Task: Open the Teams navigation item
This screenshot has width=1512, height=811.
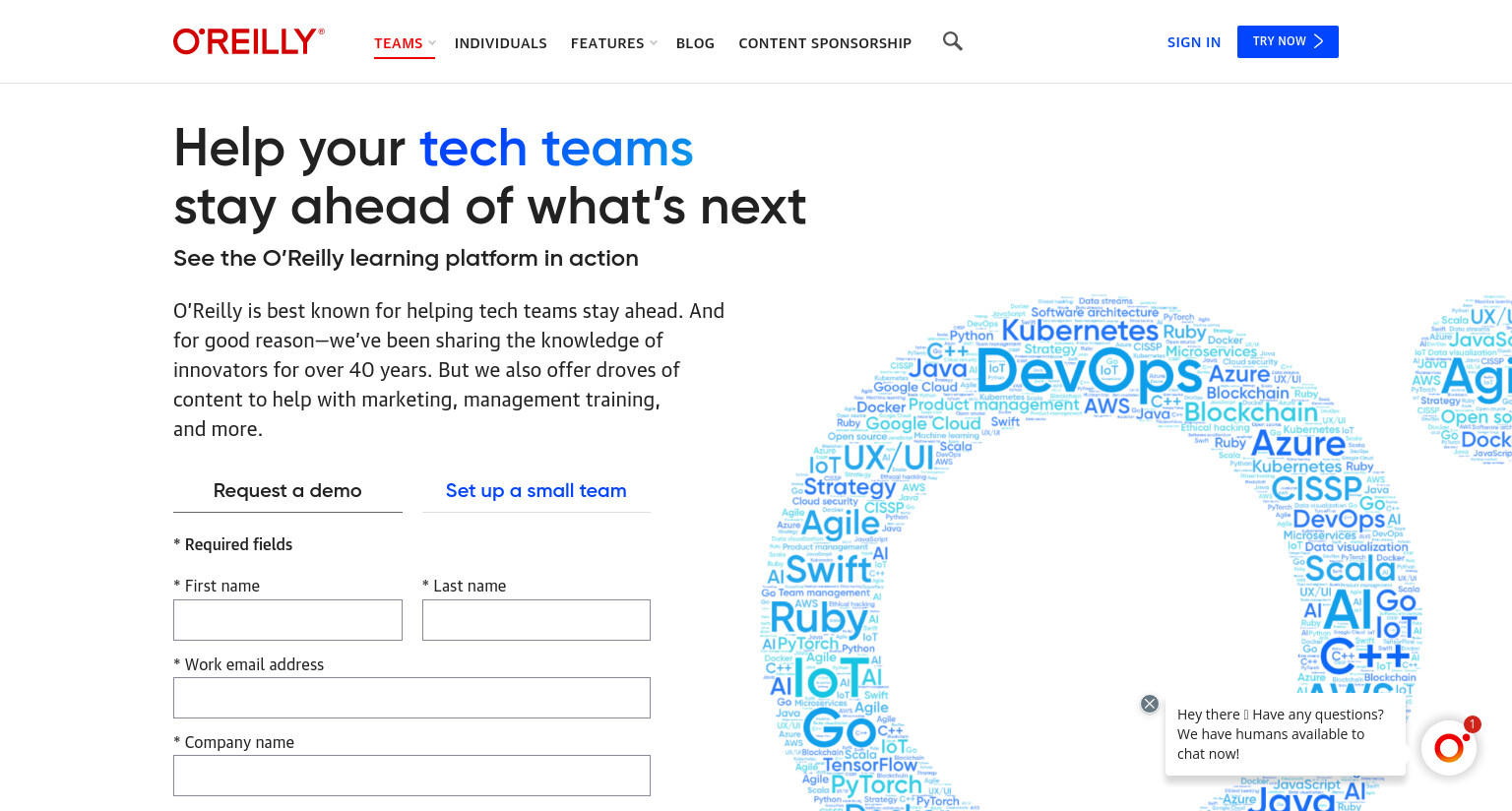Action: coord(398,43)
